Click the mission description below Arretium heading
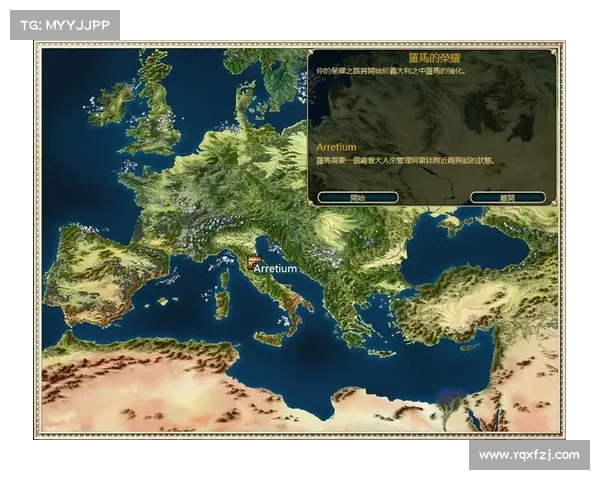The height and width of the screenshot is (480, 600). 405,160
